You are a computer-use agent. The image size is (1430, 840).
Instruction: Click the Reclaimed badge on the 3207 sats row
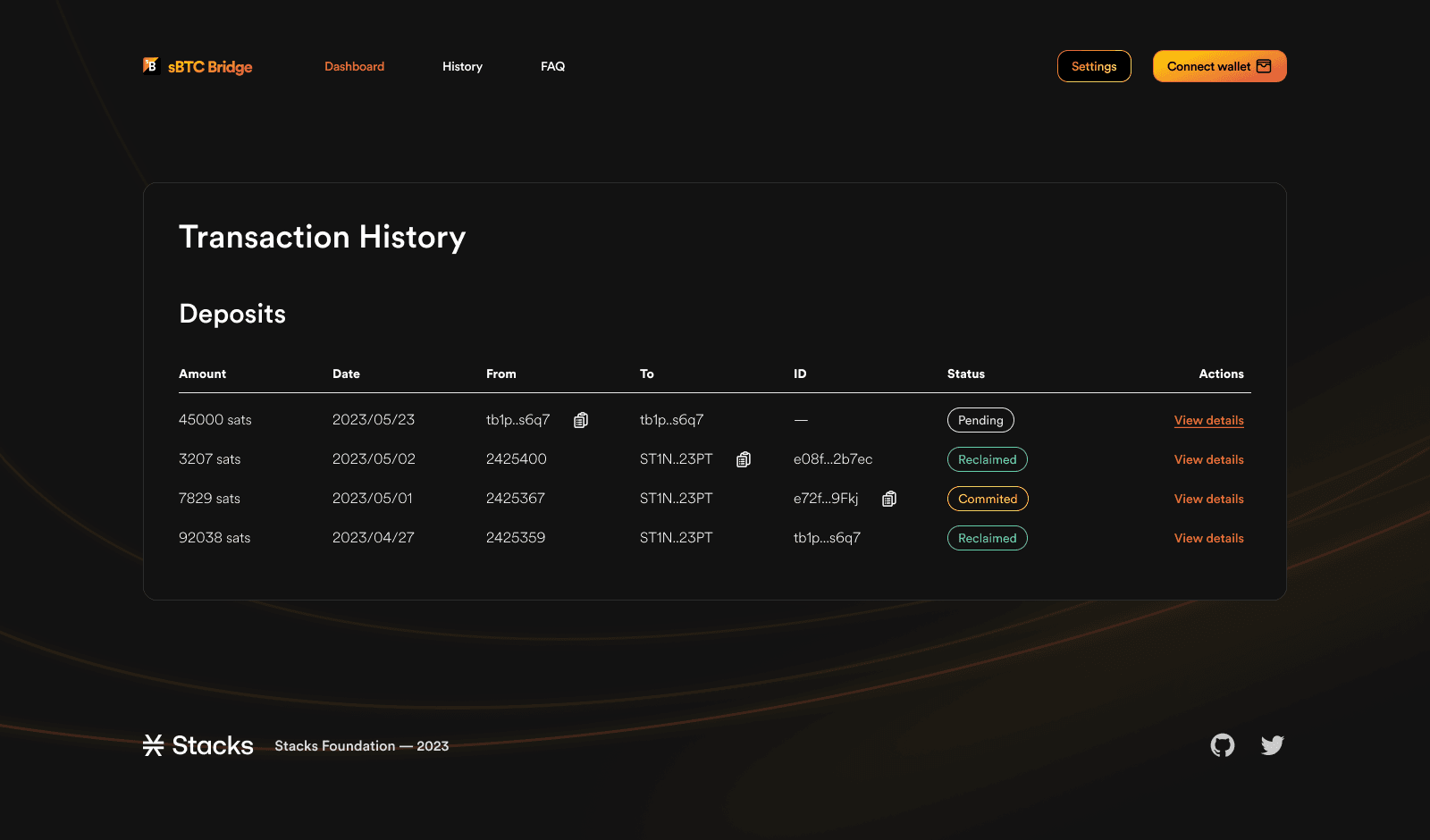987,459
